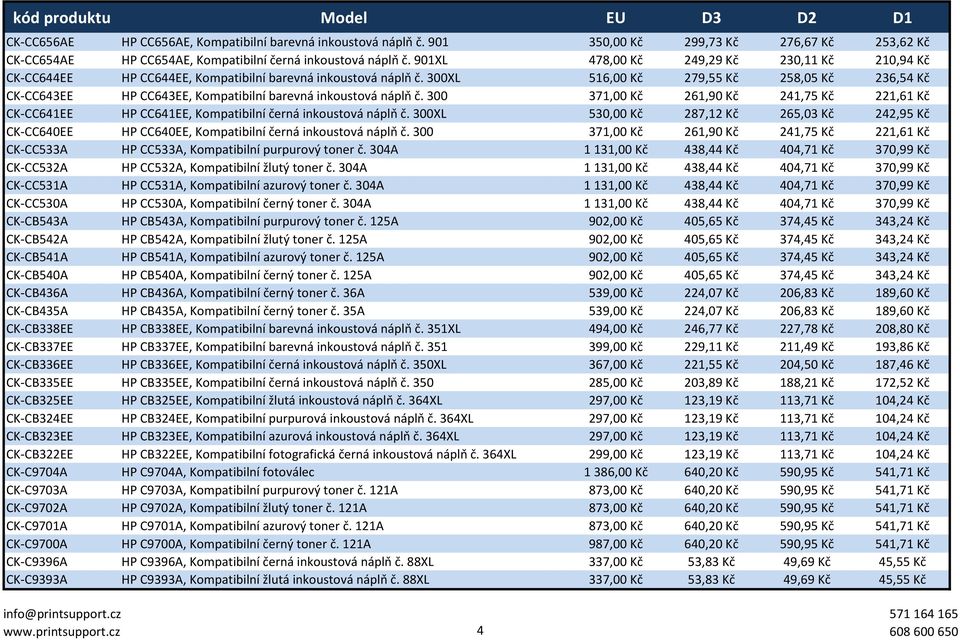Viewport: 960px width, 640px height.
Task: Click phone number 608 600 650
Action: coord(923,632)
